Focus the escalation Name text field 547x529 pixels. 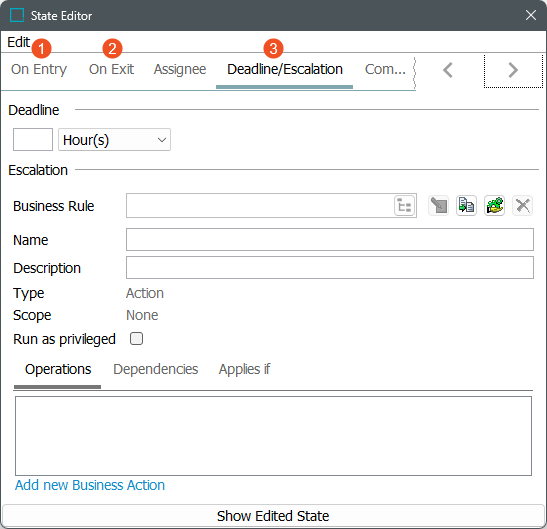[330, 240]
